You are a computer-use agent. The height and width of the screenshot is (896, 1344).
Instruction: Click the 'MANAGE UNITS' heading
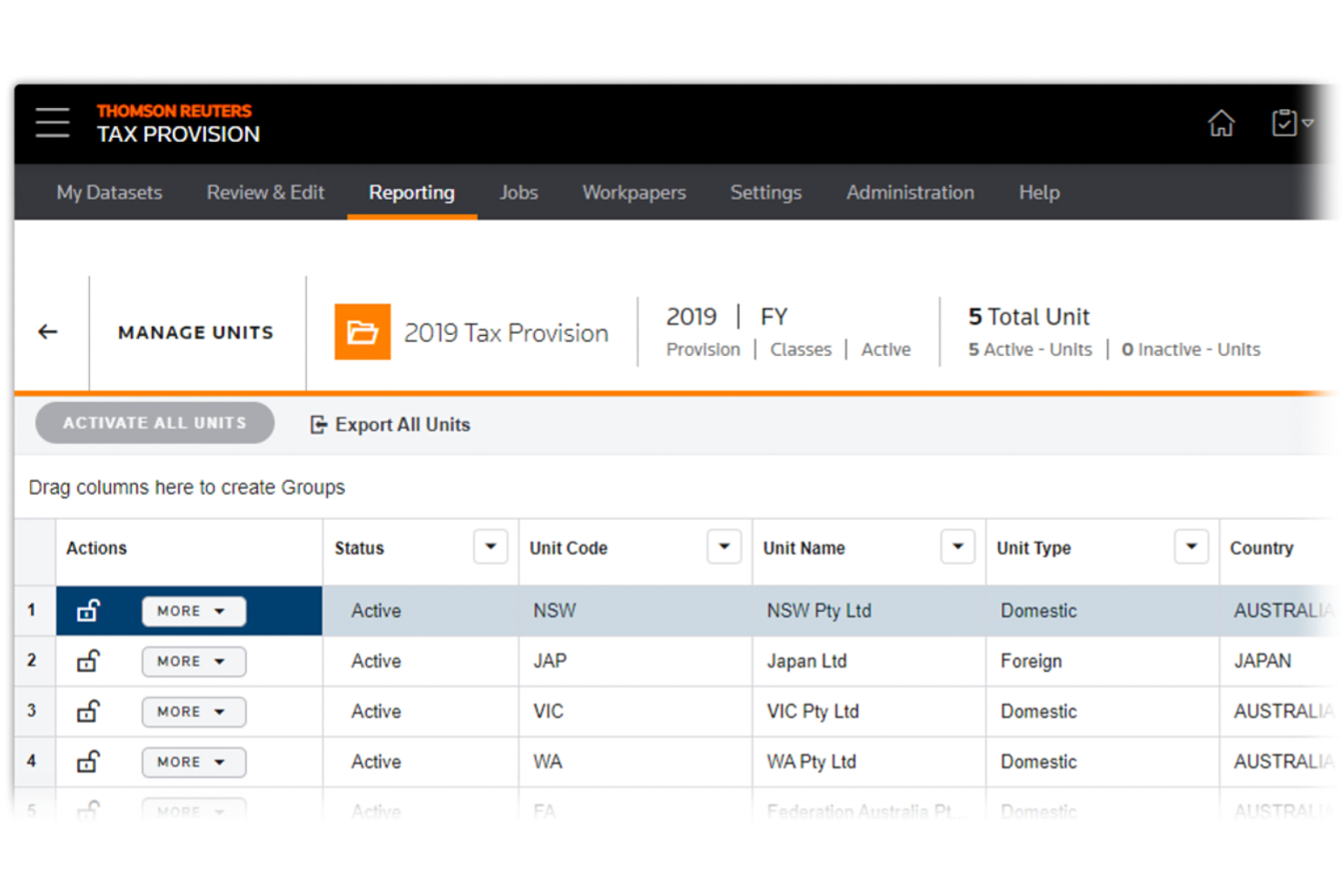(195, 332)
